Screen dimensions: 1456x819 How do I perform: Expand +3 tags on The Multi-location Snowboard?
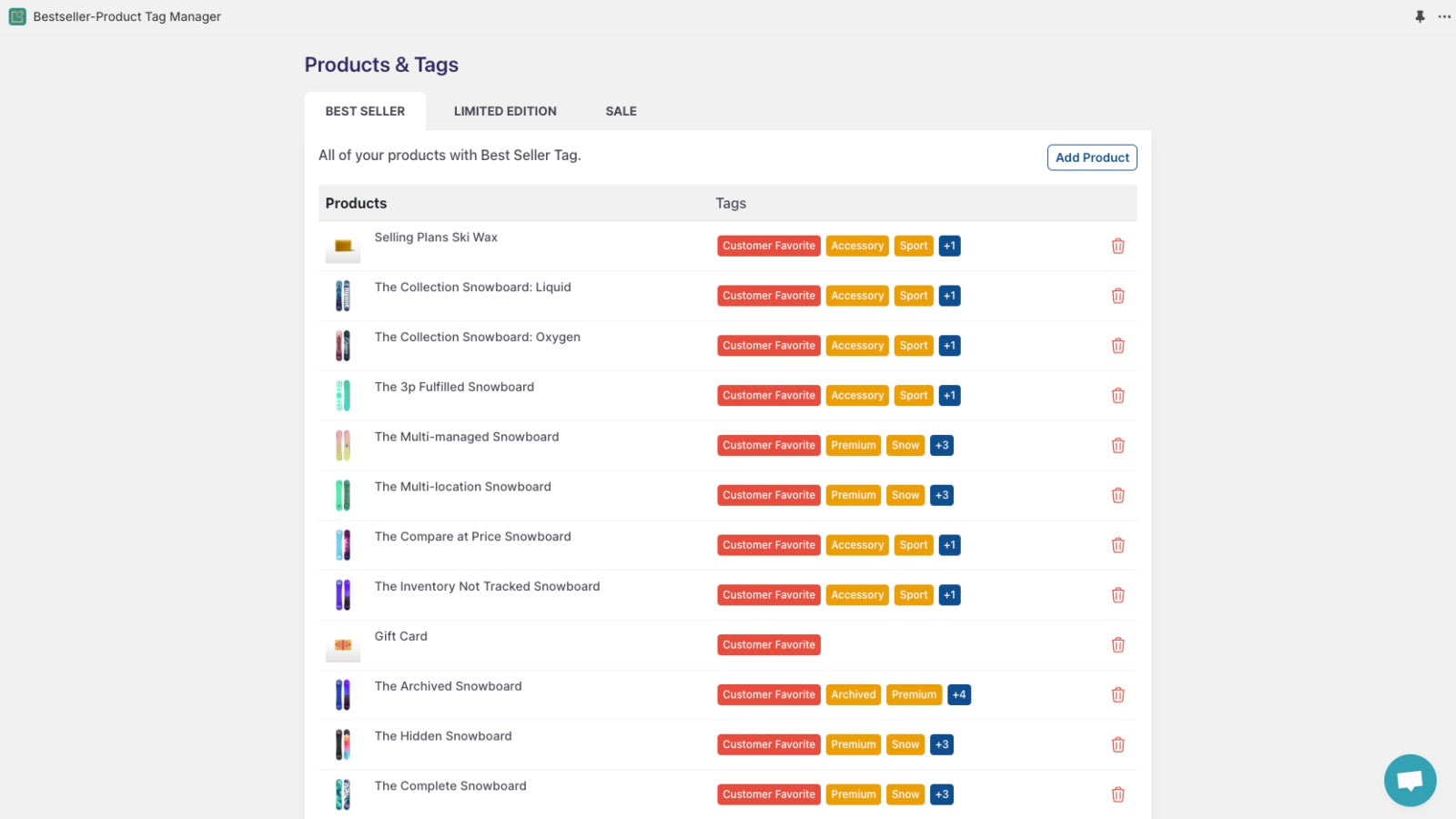click(942, 495)
